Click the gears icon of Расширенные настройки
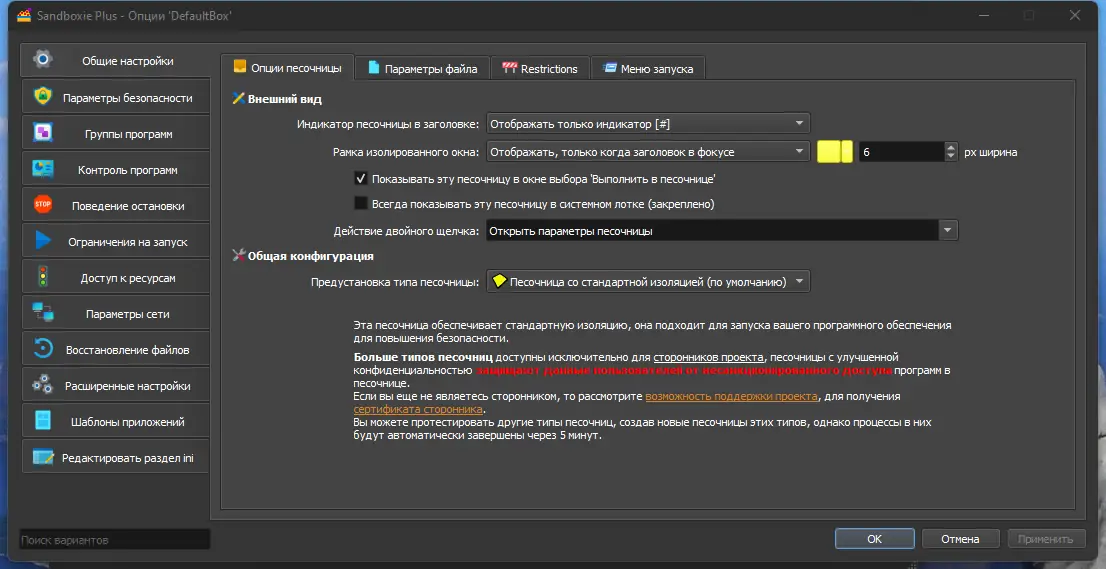The image size is (1106, 569). (x=43, y=384)
